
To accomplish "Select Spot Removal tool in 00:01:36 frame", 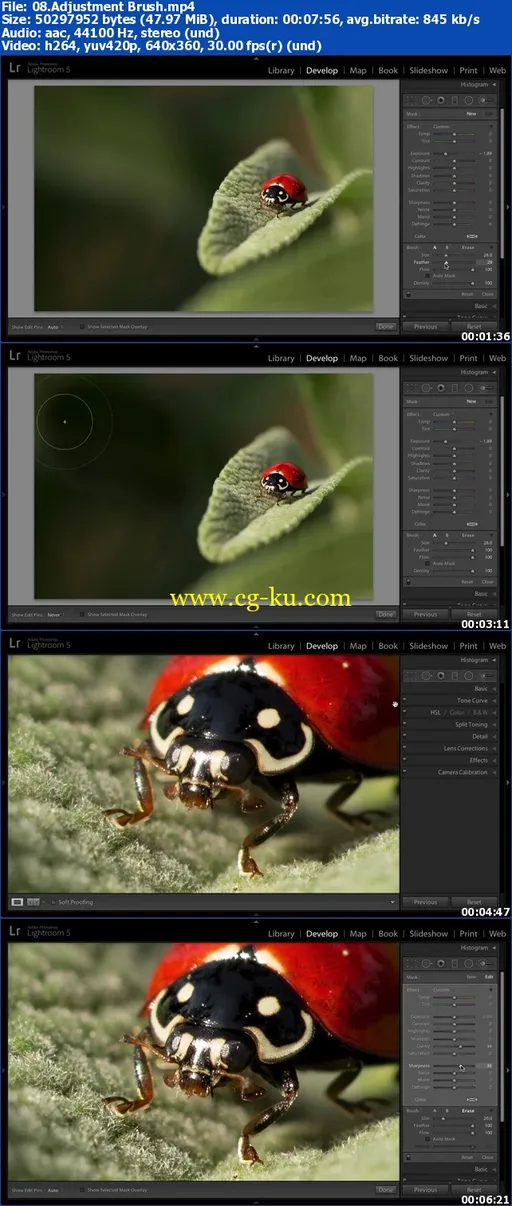I will [427, 101].
